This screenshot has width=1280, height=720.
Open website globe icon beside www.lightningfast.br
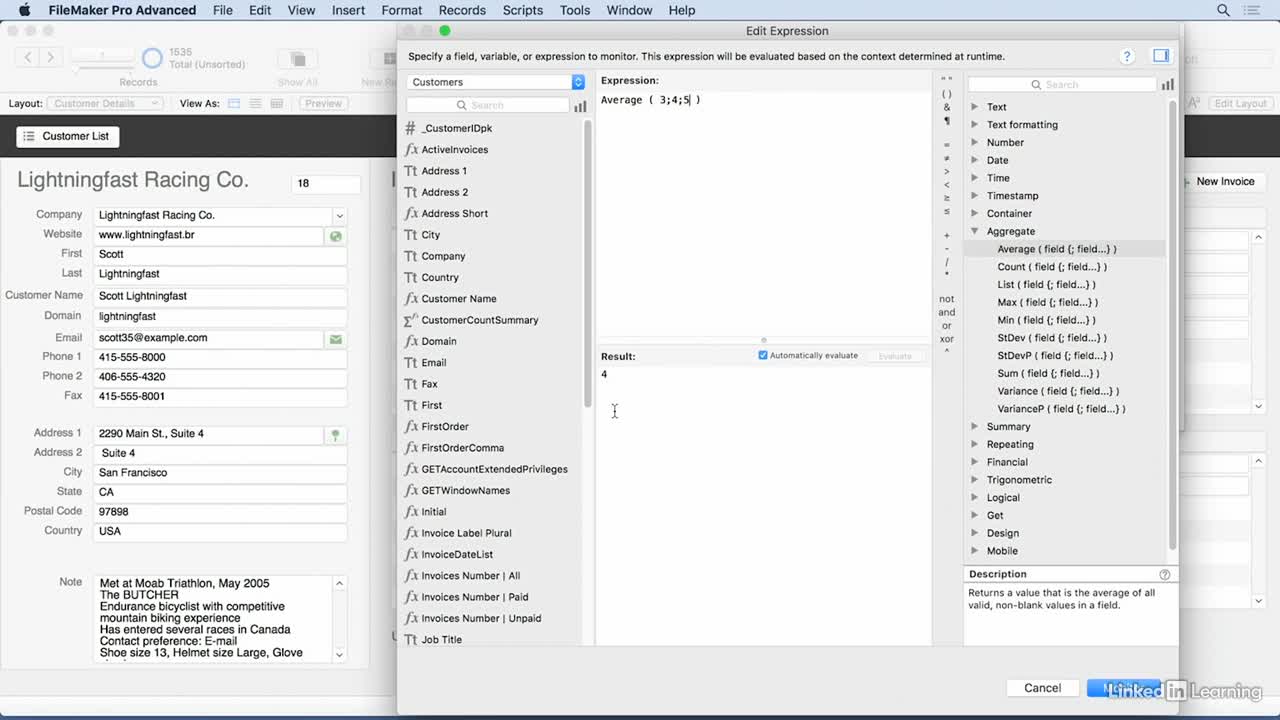(x=336, y=236)
